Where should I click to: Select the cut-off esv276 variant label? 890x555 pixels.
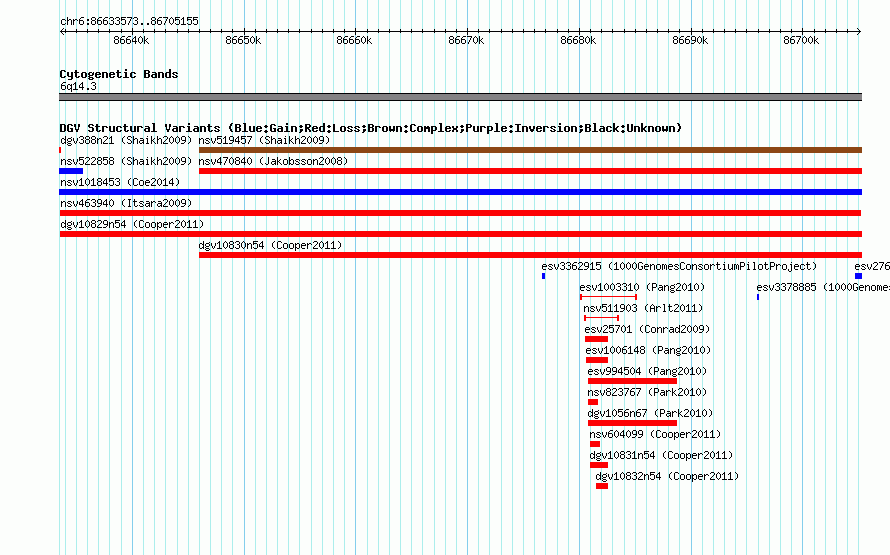tap(872, 266)
